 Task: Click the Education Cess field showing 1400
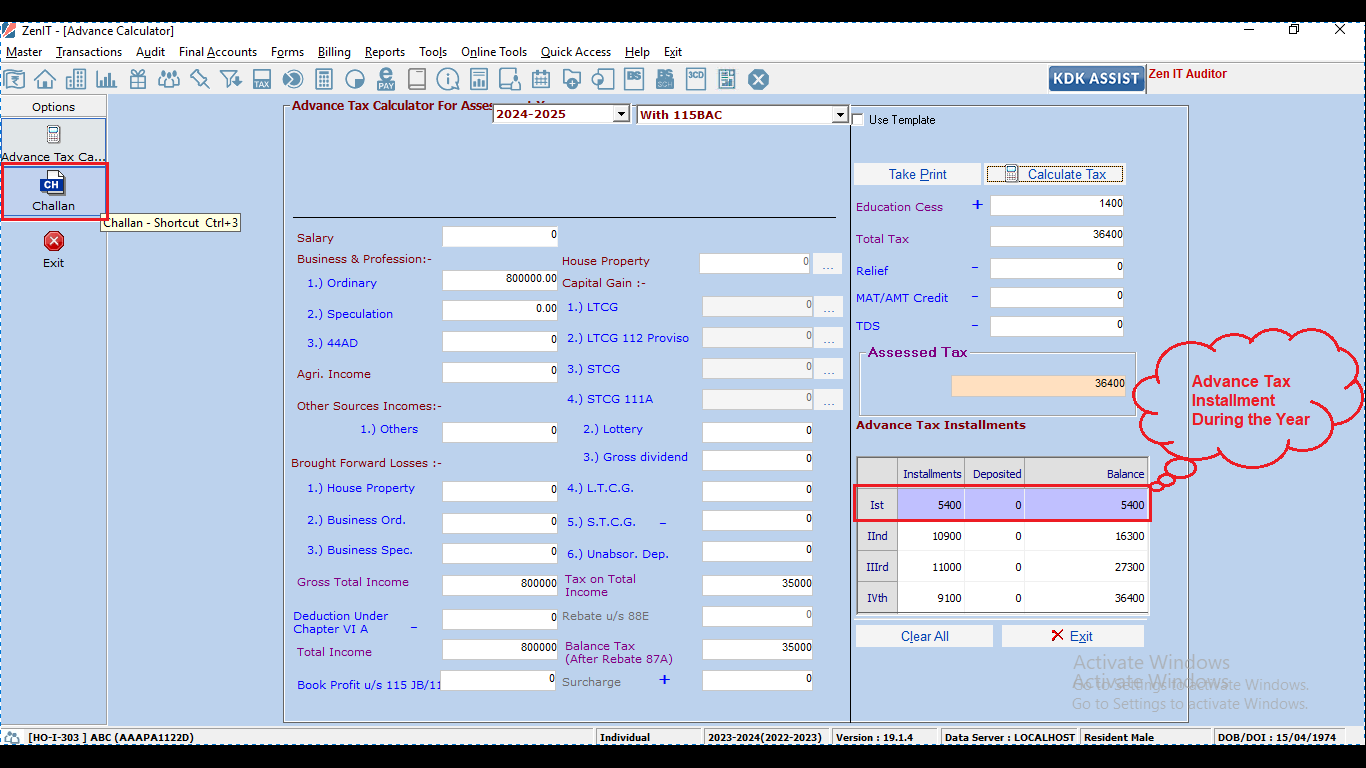tap(1057, 205)
